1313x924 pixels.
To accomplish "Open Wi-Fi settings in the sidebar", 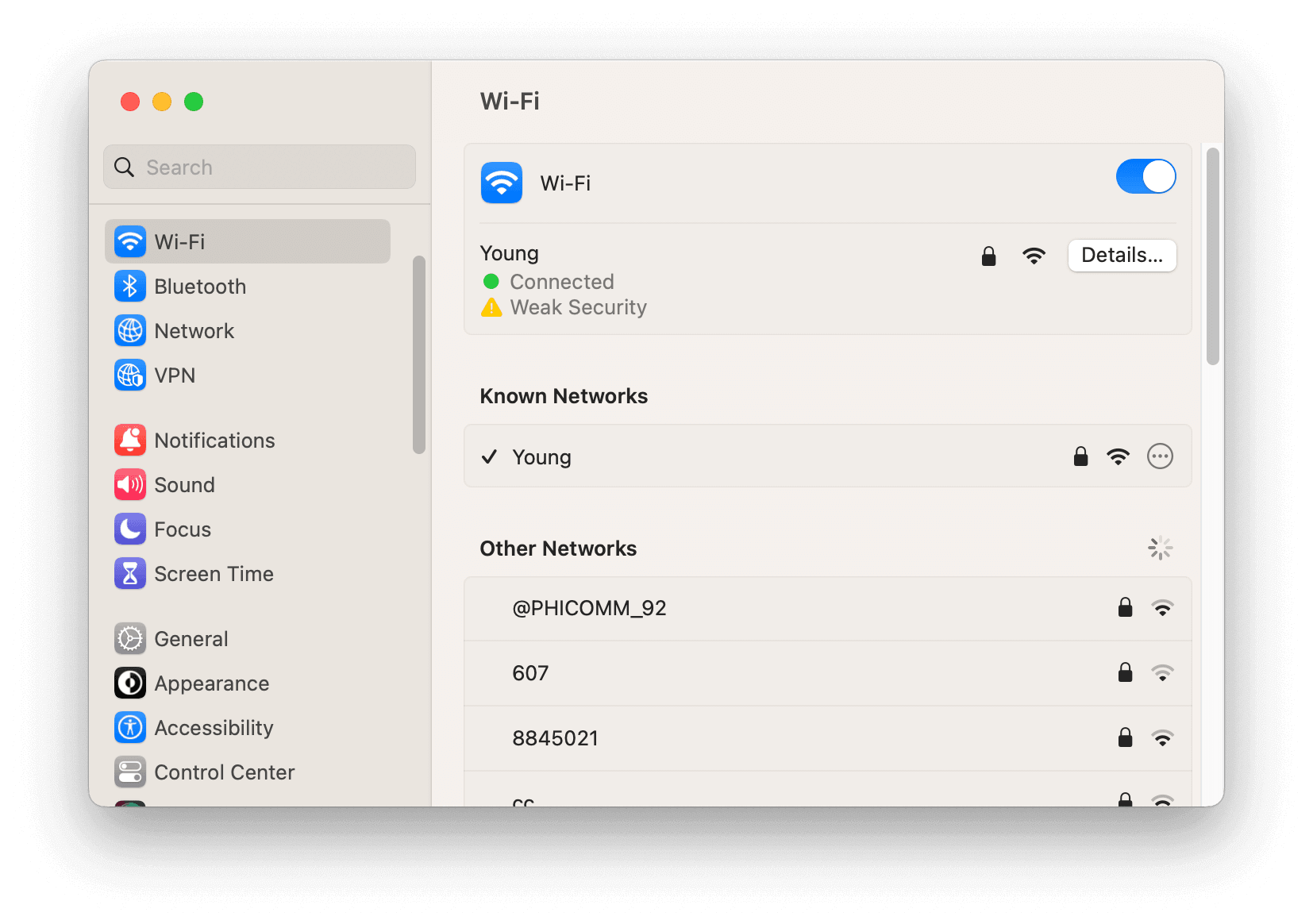I will (248, 241).
